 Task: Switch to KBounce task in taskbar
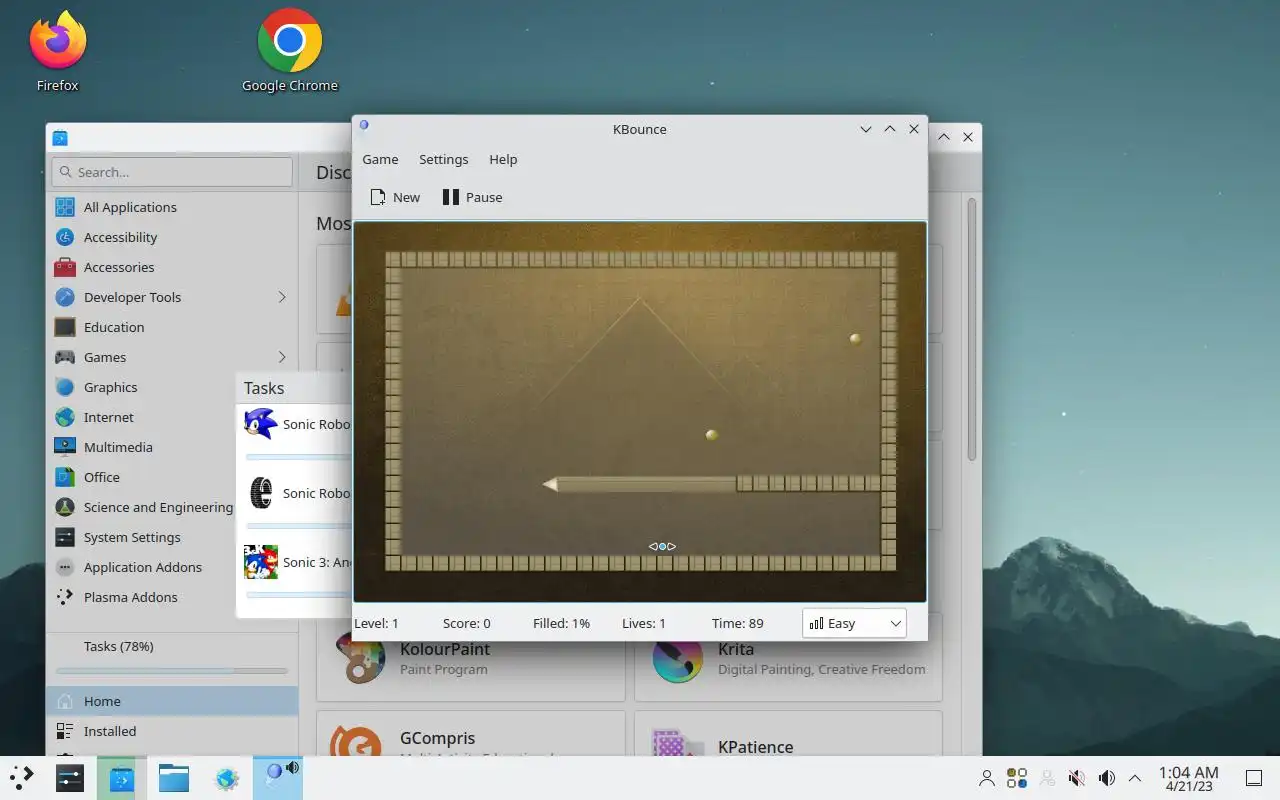(278, 778)
